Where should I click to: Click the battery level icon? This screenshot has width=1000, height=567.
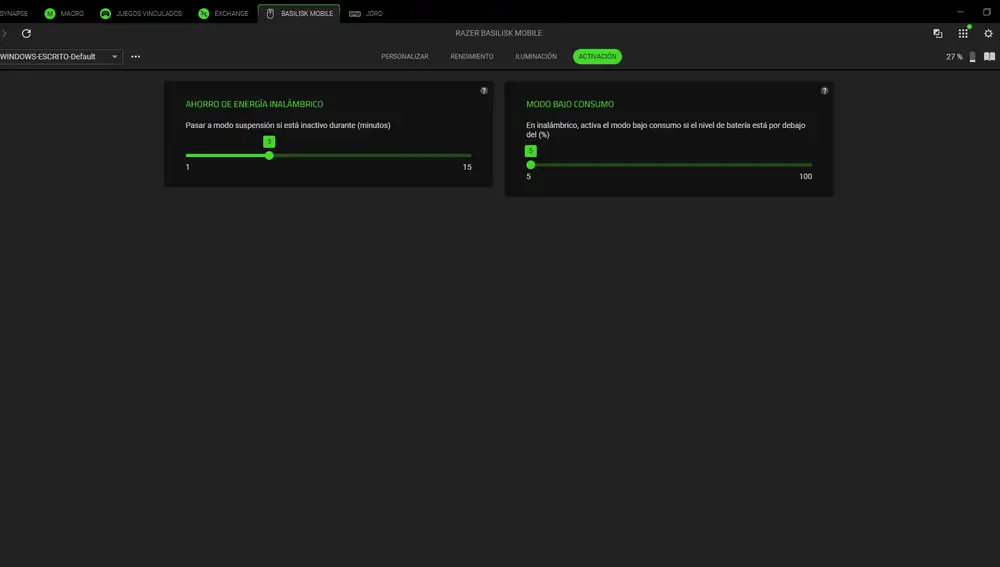(x=973, y=57)
